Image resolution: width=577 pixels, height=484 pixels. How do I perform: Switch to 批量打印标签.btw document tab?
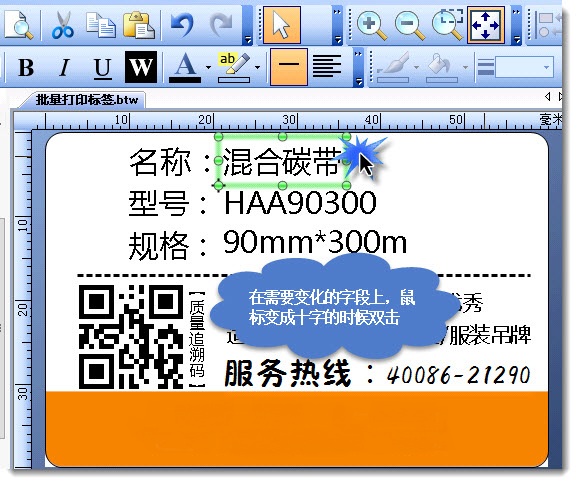point(86,100)
